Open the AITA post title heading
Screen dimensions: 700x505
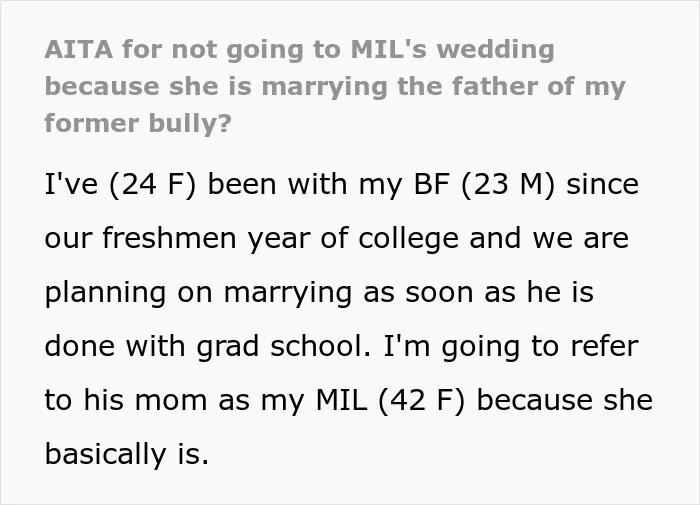[x=335, y=86]
